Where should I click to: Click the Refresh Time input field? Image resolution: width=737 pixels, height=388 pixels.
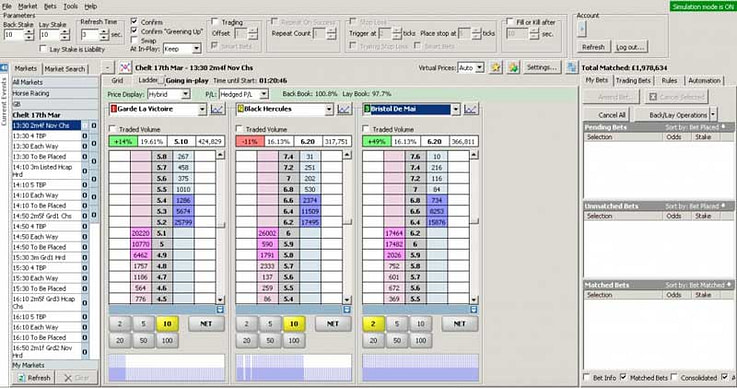pos(89,35)
